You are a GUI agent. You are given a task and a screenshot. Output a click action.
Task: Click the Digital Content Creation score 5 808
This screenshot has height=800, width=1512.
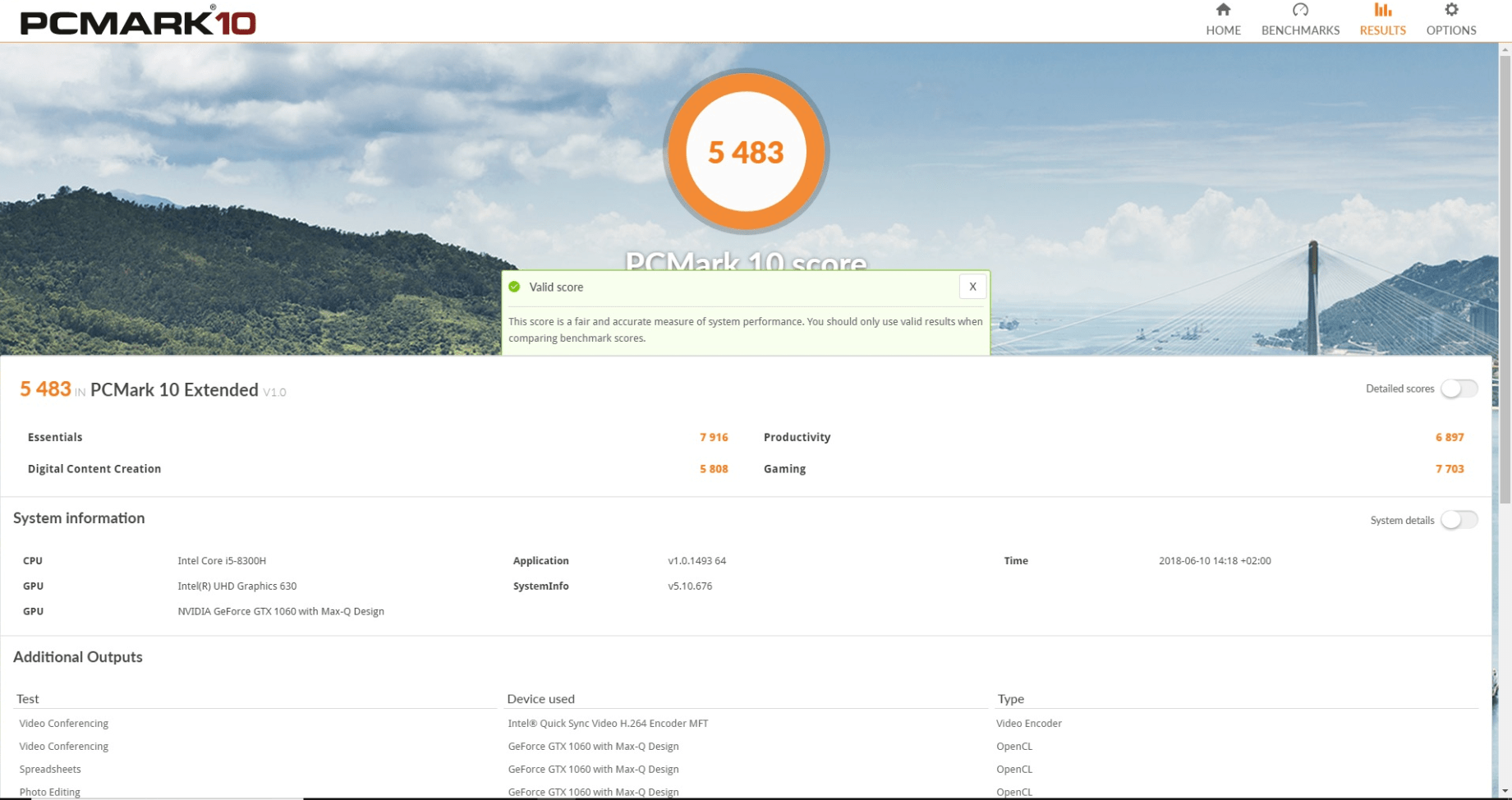(713, 469)
